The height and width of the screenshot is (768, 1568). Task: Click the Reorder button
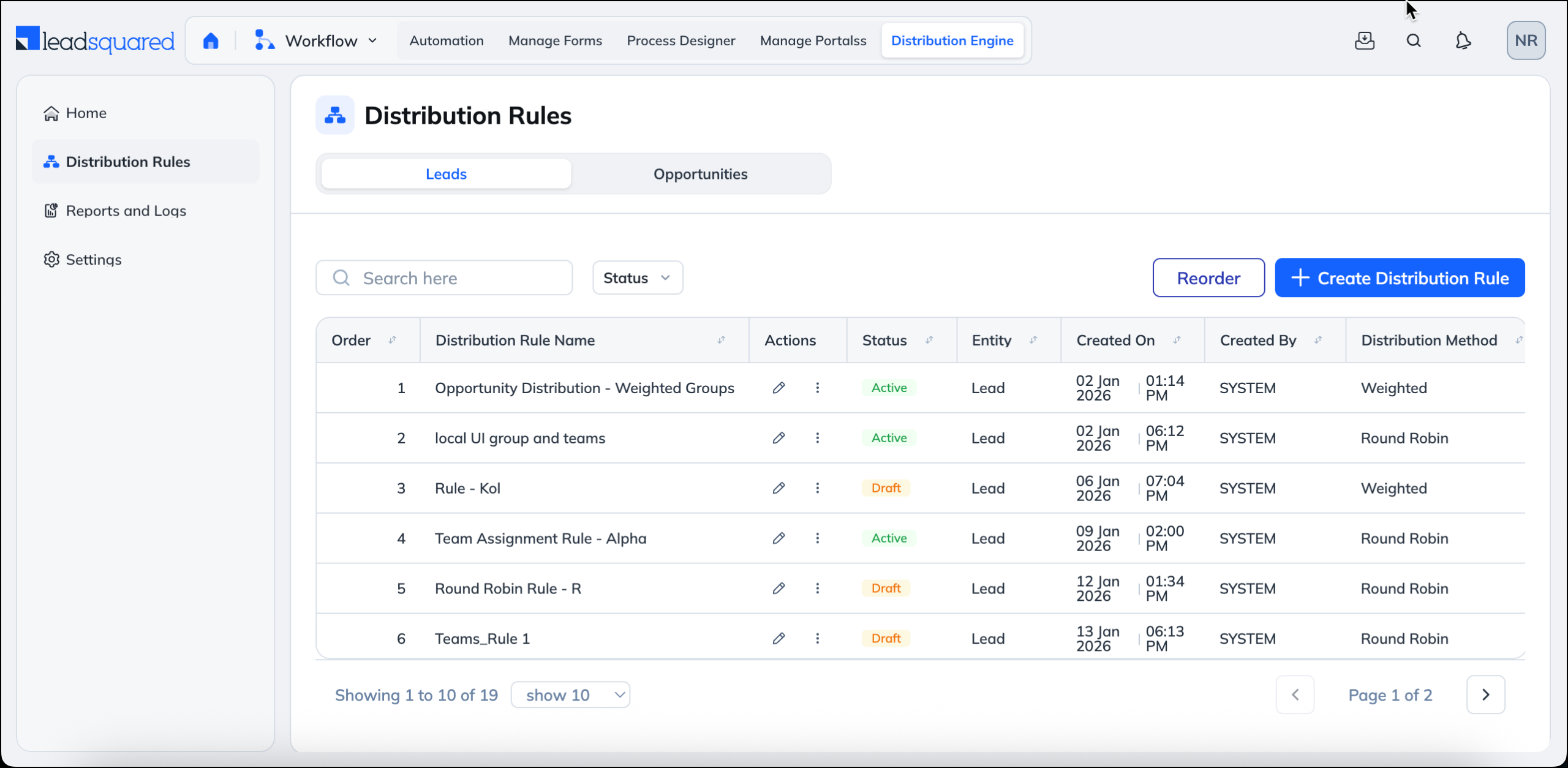1208,277
